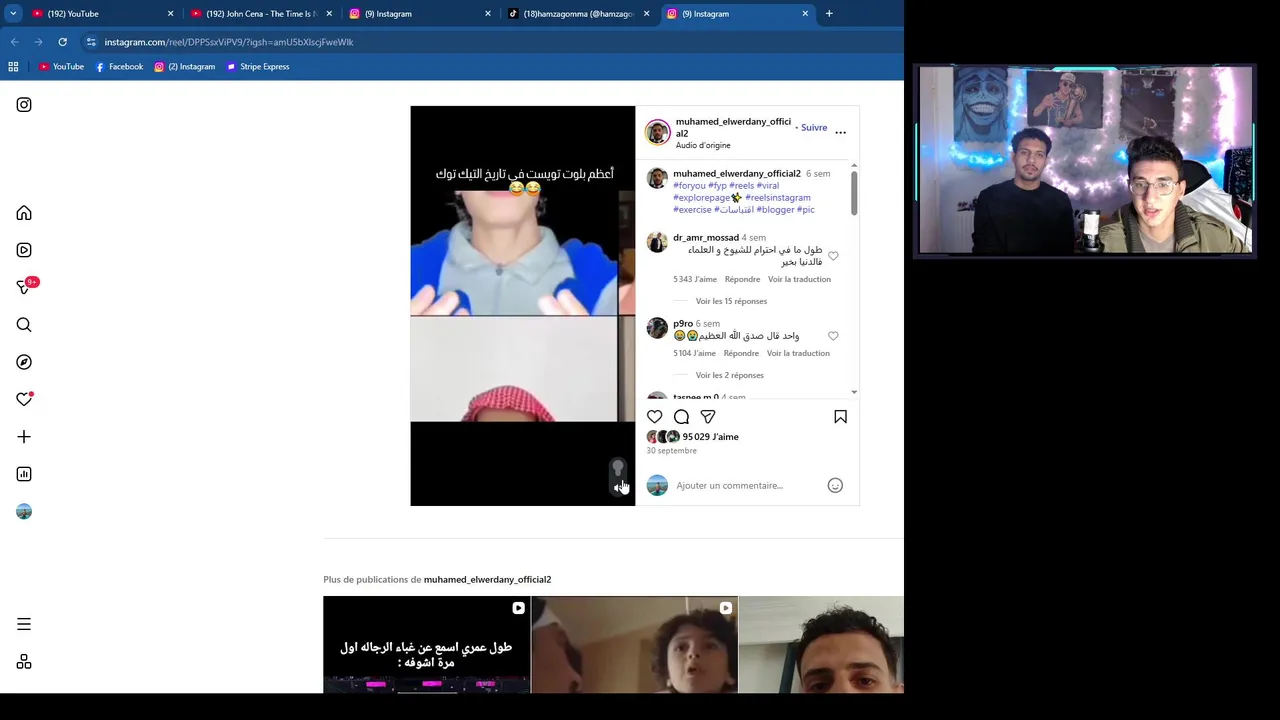Expand Voir les 2 réponses
Image resolution: width=1280 pixels, height=720 pixels.
point(729,376)
